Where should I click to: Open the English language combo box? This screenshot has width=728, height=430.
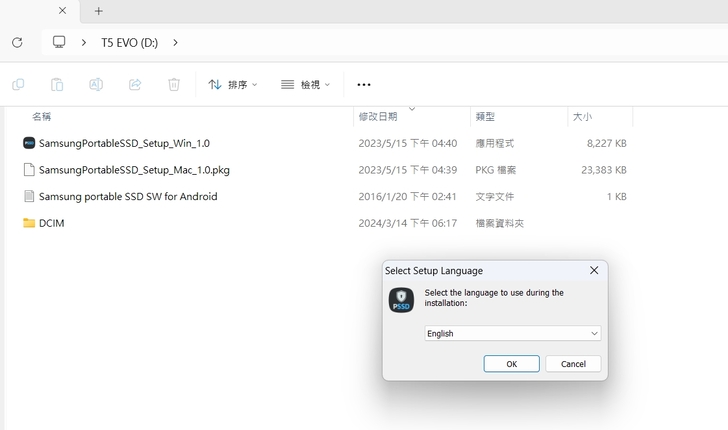pos(513,333)
